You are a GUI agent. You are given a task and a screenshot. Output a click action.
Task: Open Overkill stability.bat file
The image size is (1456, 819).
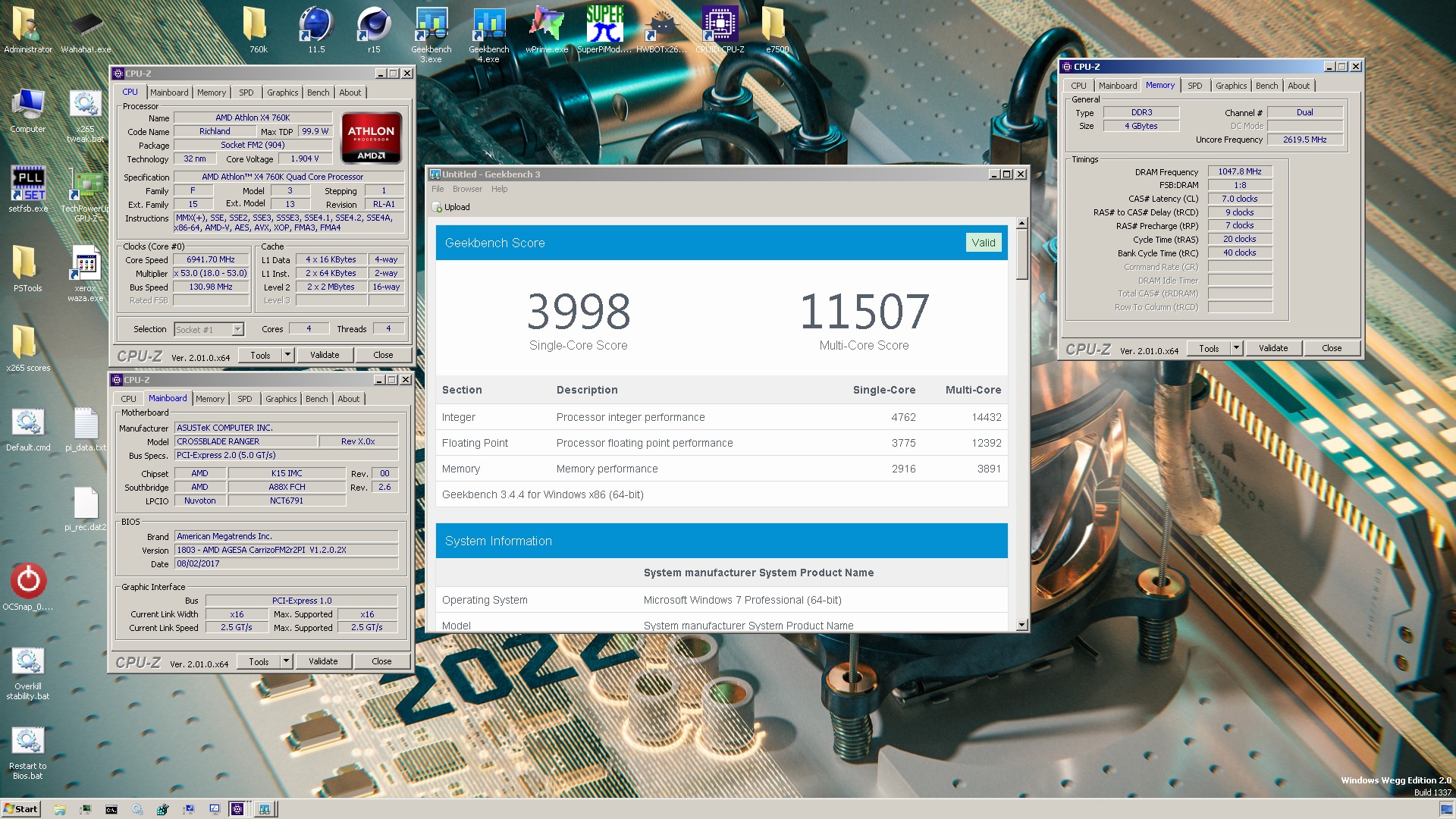(x=28, y=673)
